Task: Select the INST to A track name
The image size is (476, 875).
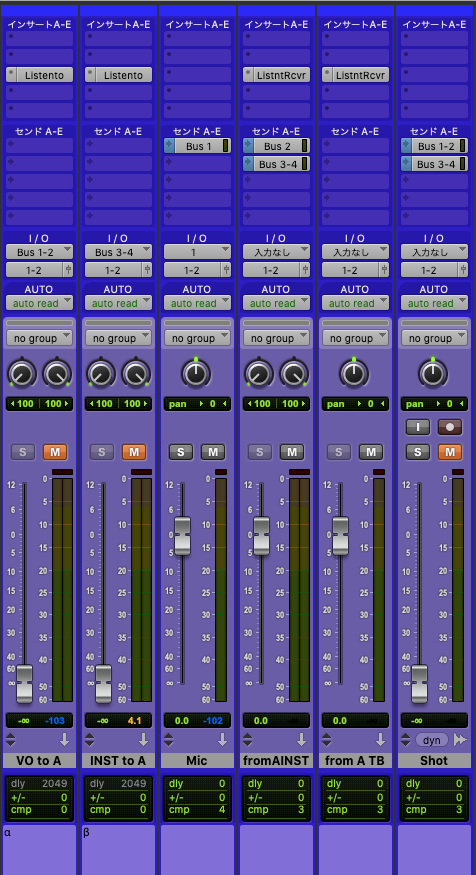Action: 118,760
